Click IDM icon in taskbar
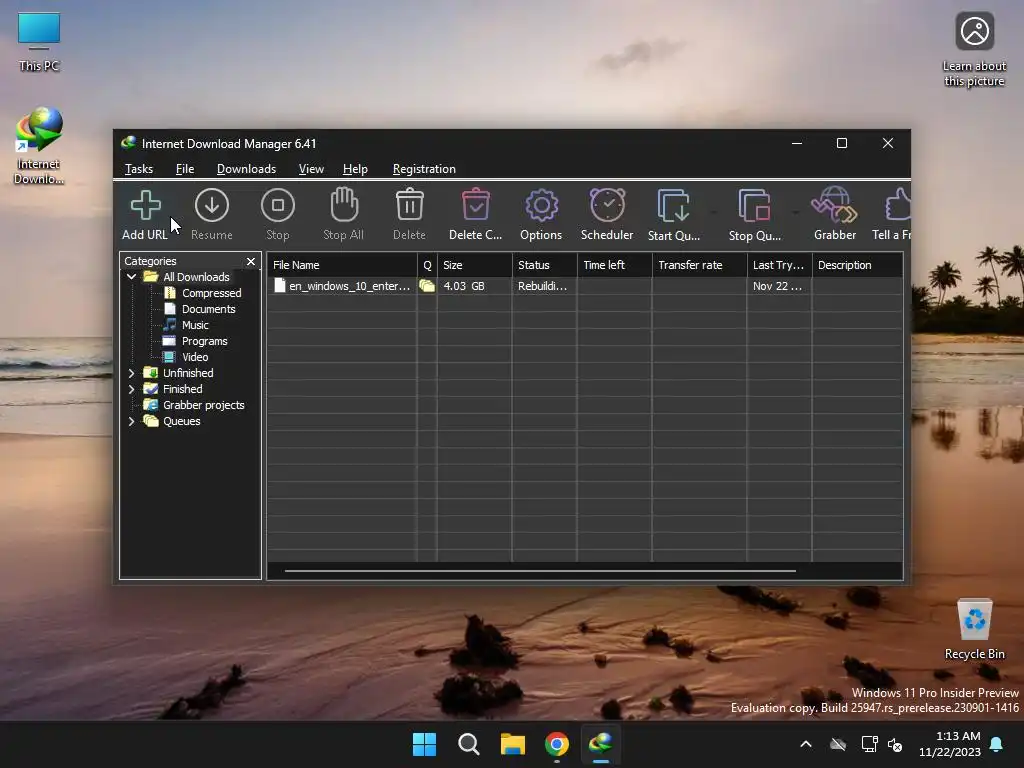Viewport: 1024px width, 768px height. (x=601, y=744)
